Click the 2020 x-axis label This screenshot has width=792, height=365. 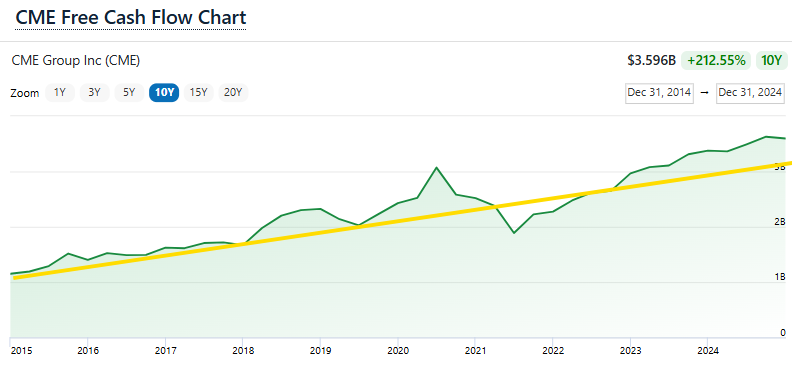(x=398, y=350)
